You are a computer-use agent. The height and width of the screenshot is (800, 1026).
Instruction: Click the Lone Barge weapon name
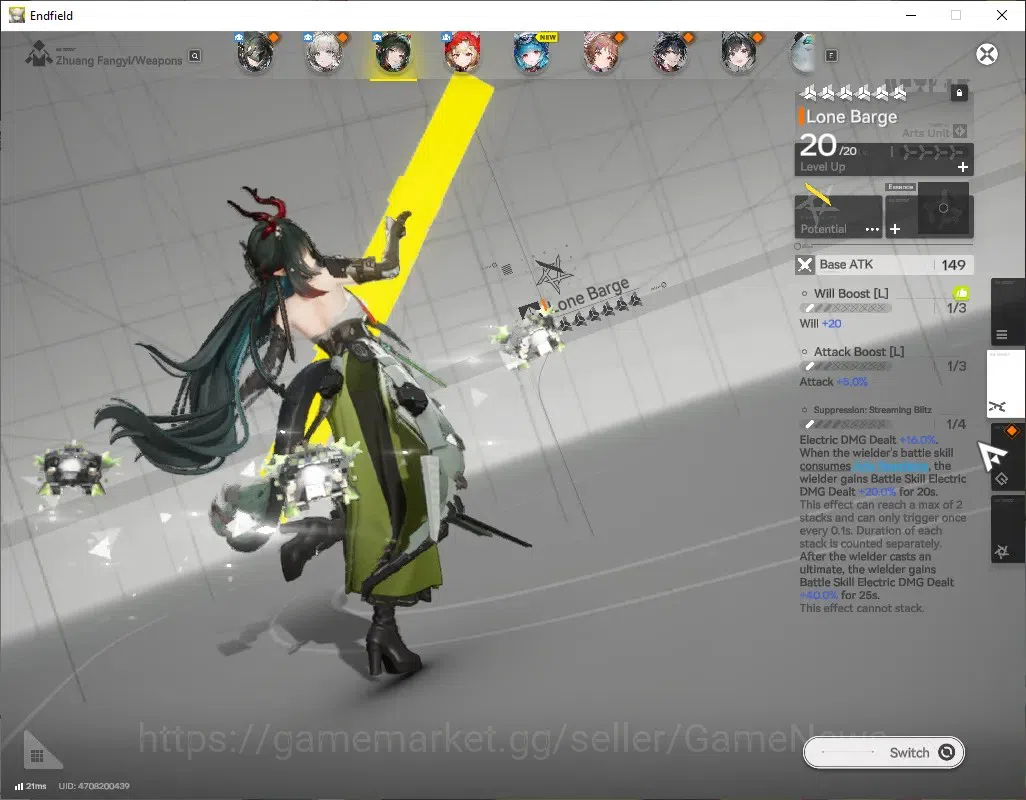point(851,116)
